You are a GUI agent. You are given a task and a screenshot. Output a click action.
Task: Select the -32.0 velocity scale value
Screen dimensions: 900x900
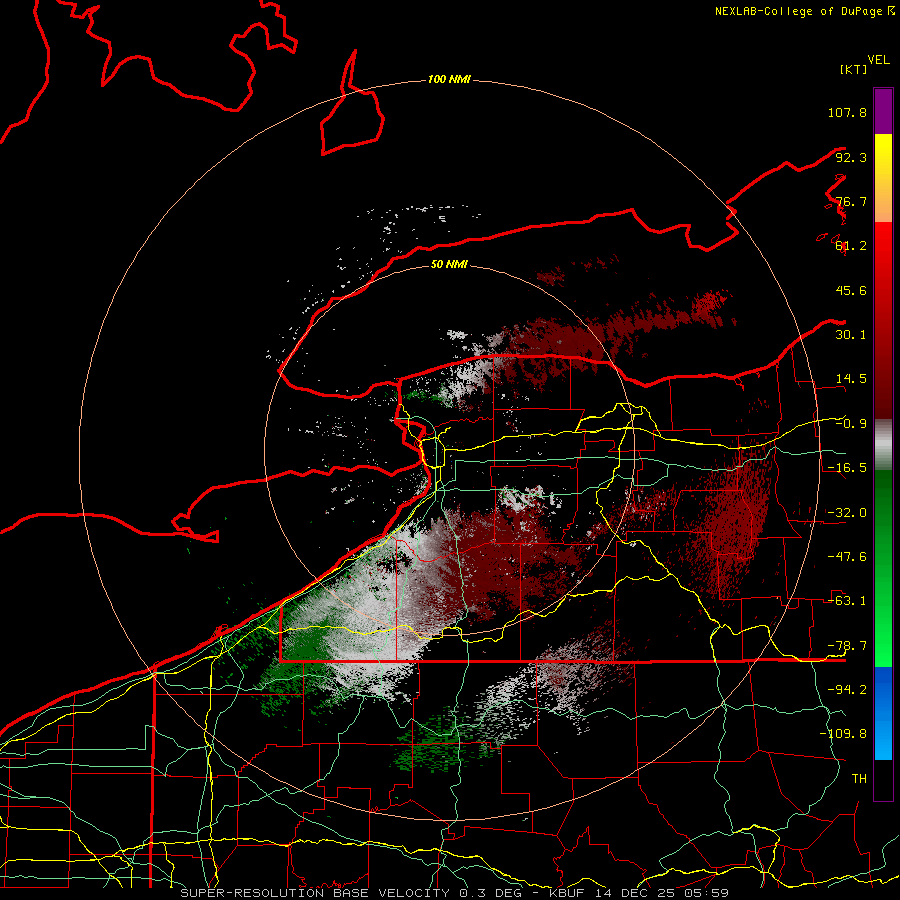(x=847, y=513)
